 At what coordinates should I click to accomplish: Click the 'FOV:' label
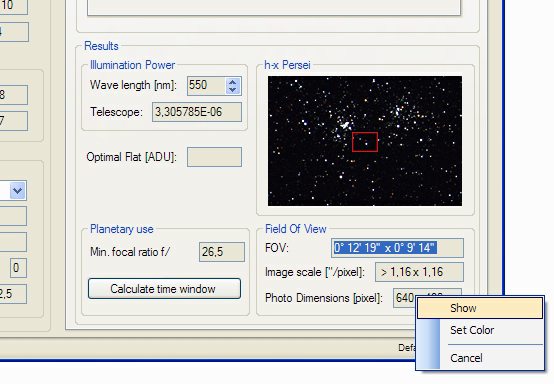click(x=277, y=248)
